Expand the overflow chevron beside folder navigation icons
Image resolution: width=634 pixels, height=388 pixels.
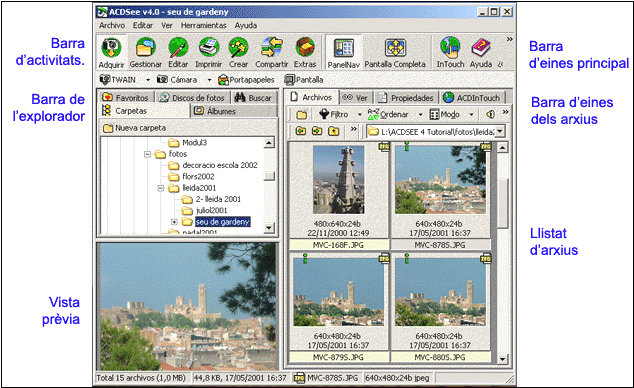(x=354, y=129)
